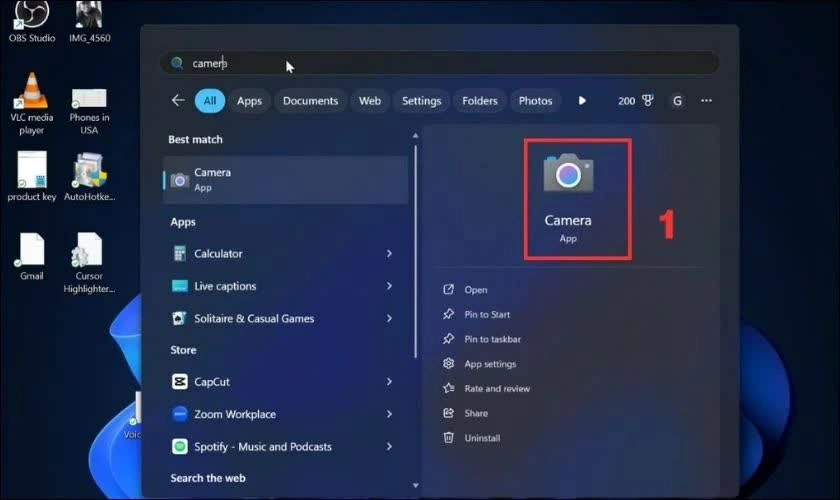Image resolution: width=840 pixels, height=500 pixels.
Task: Switch to the Web filter tab
Action: pos(370,101)
